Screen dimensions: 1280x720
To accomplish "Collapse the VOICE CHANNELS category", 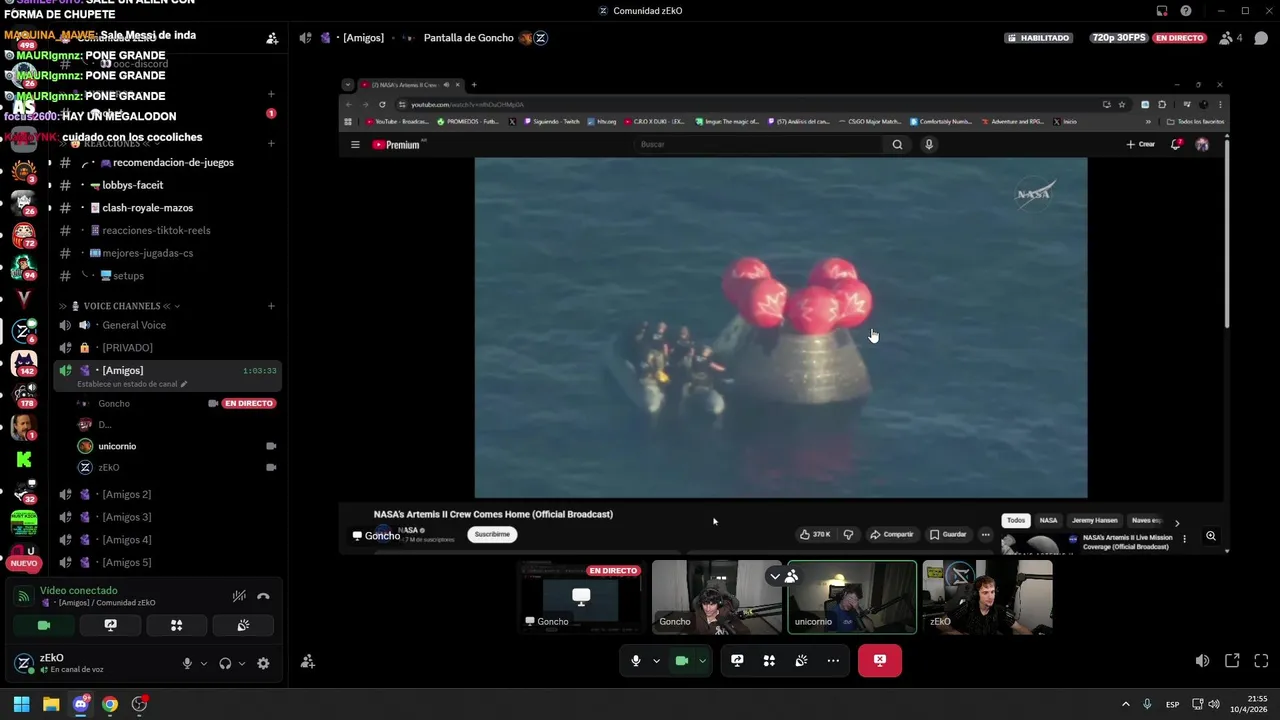I will coord(120,306).
